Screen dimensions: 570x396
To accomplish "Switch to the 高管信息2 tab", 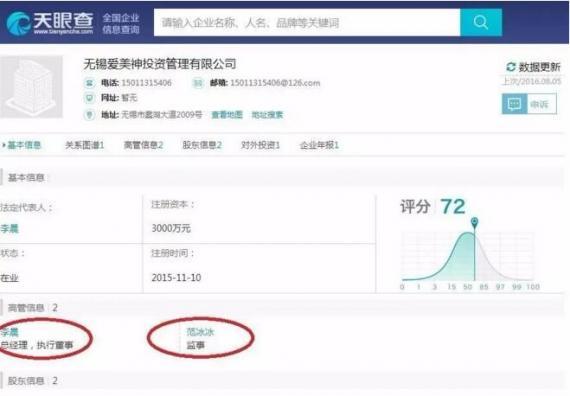I will coord(144,145).
